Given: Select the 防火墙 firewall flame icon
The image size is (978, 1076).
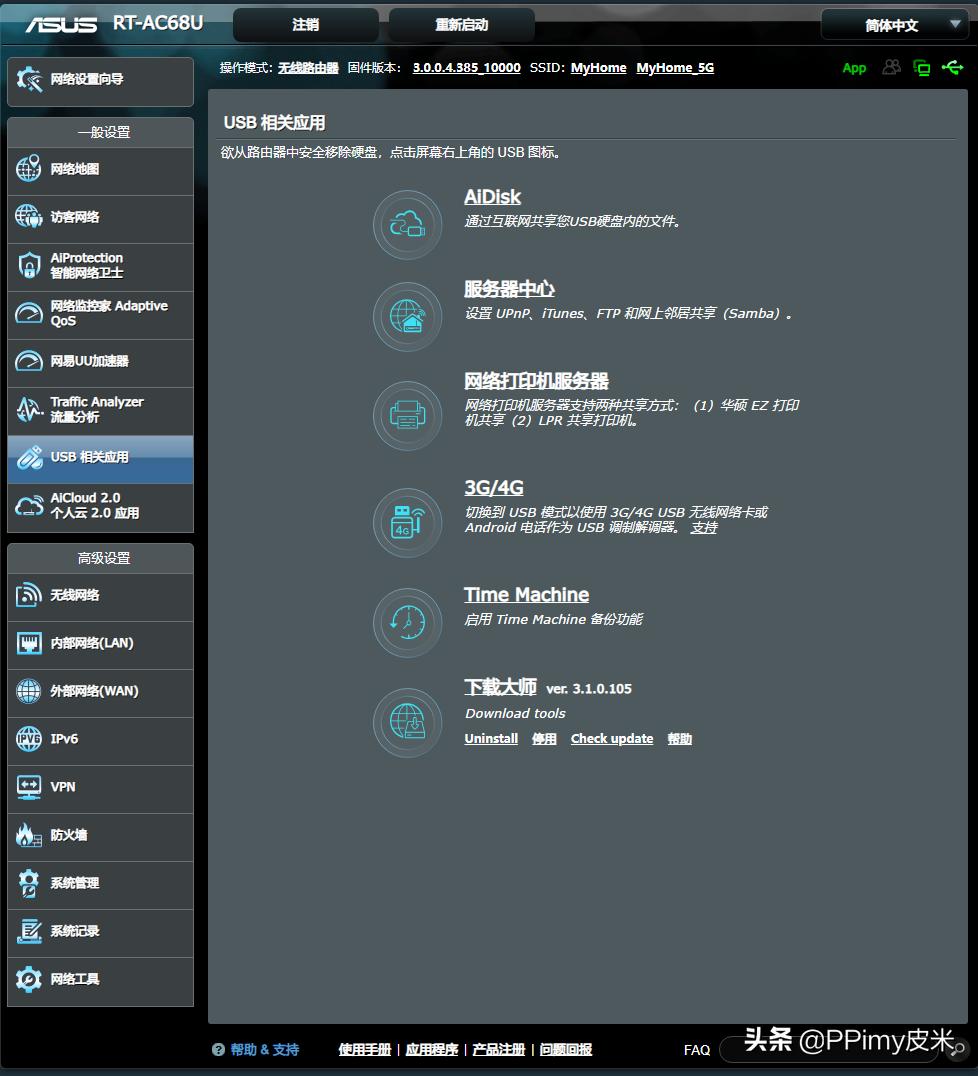Looking at the screenshot, I should (29, 837).
